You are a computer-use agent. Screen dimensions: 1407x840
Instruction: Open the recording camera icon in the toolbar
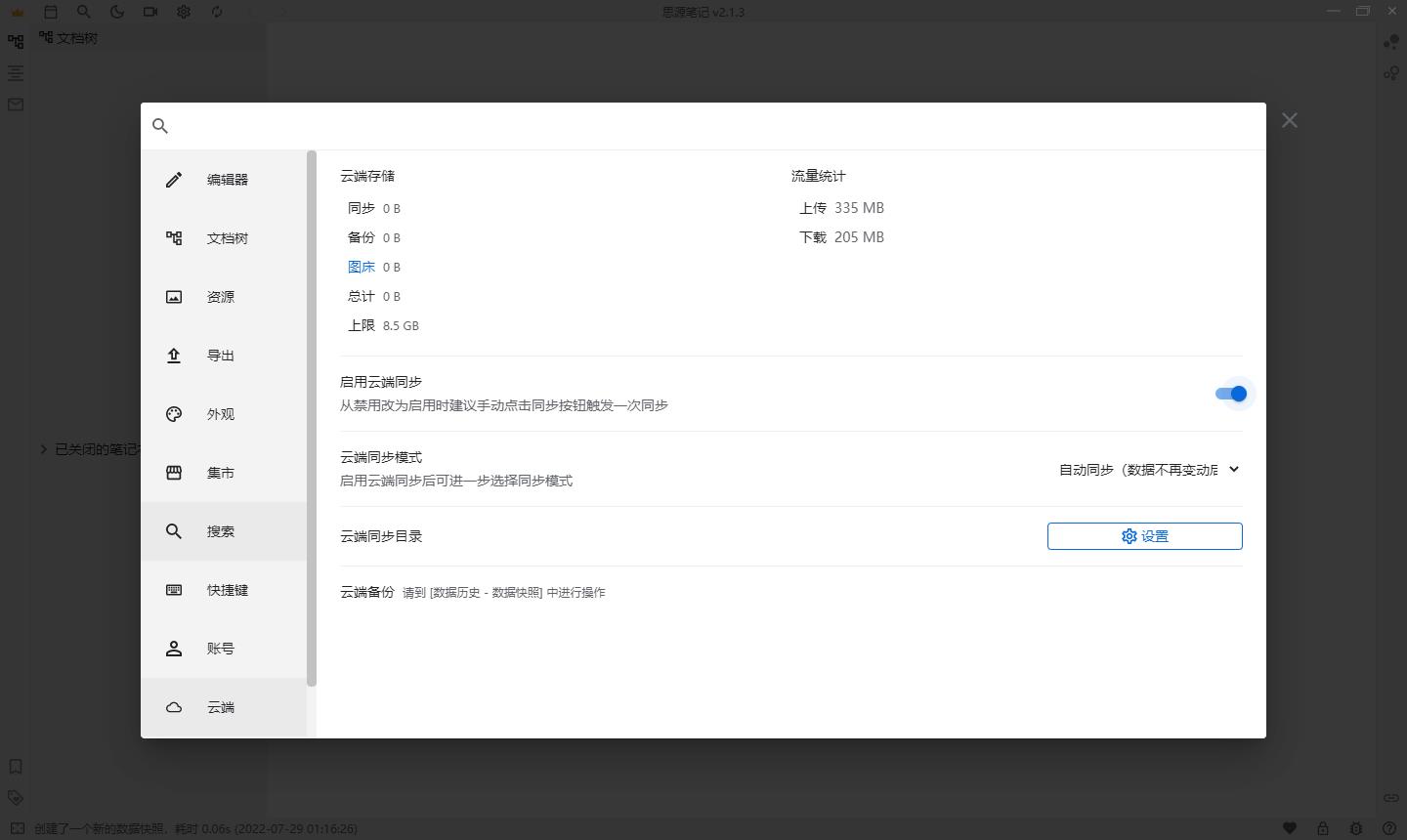pyautogui.click(x=150, y=12)
